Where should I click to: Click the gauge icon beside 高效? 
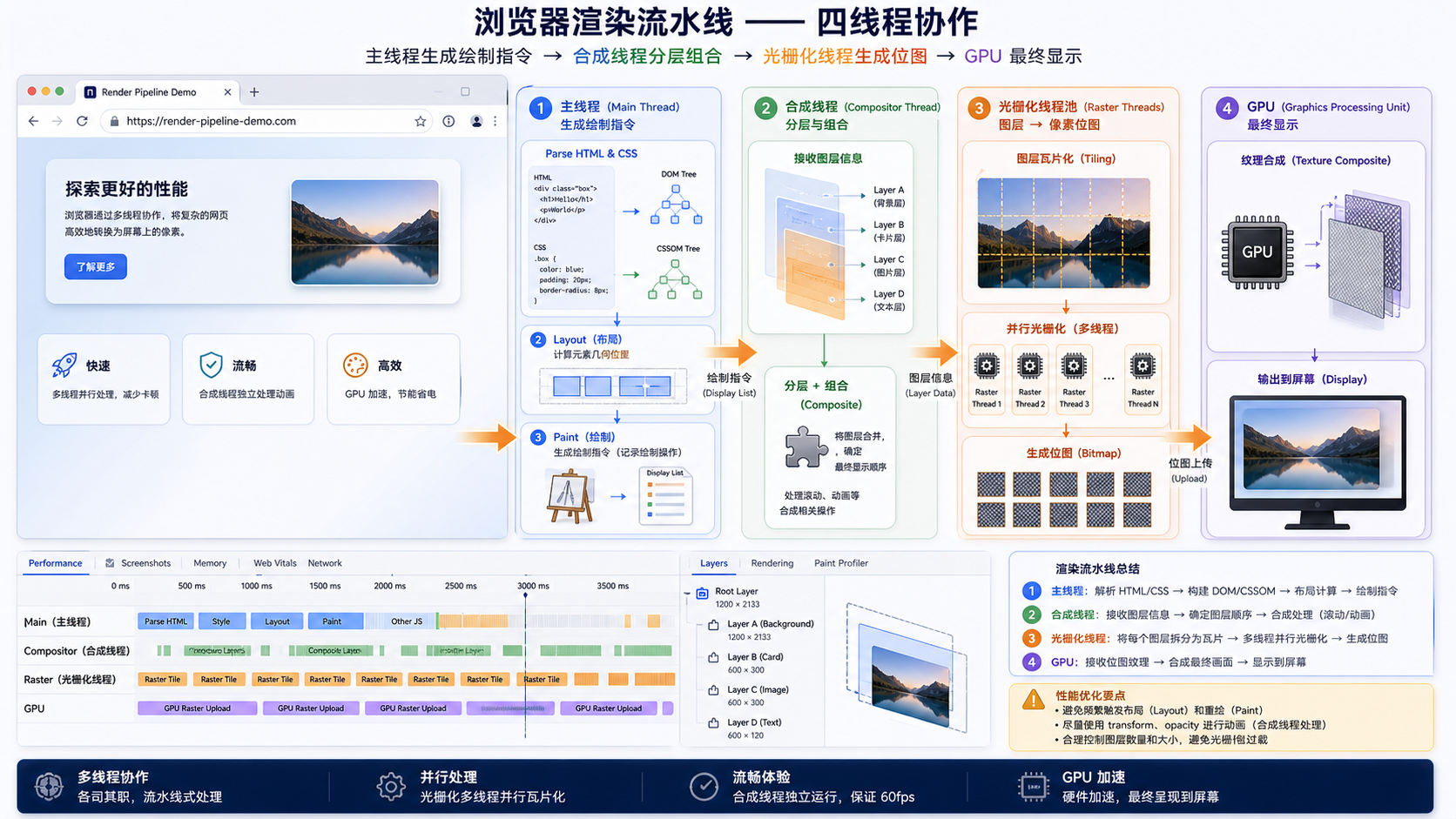(355, 365)
